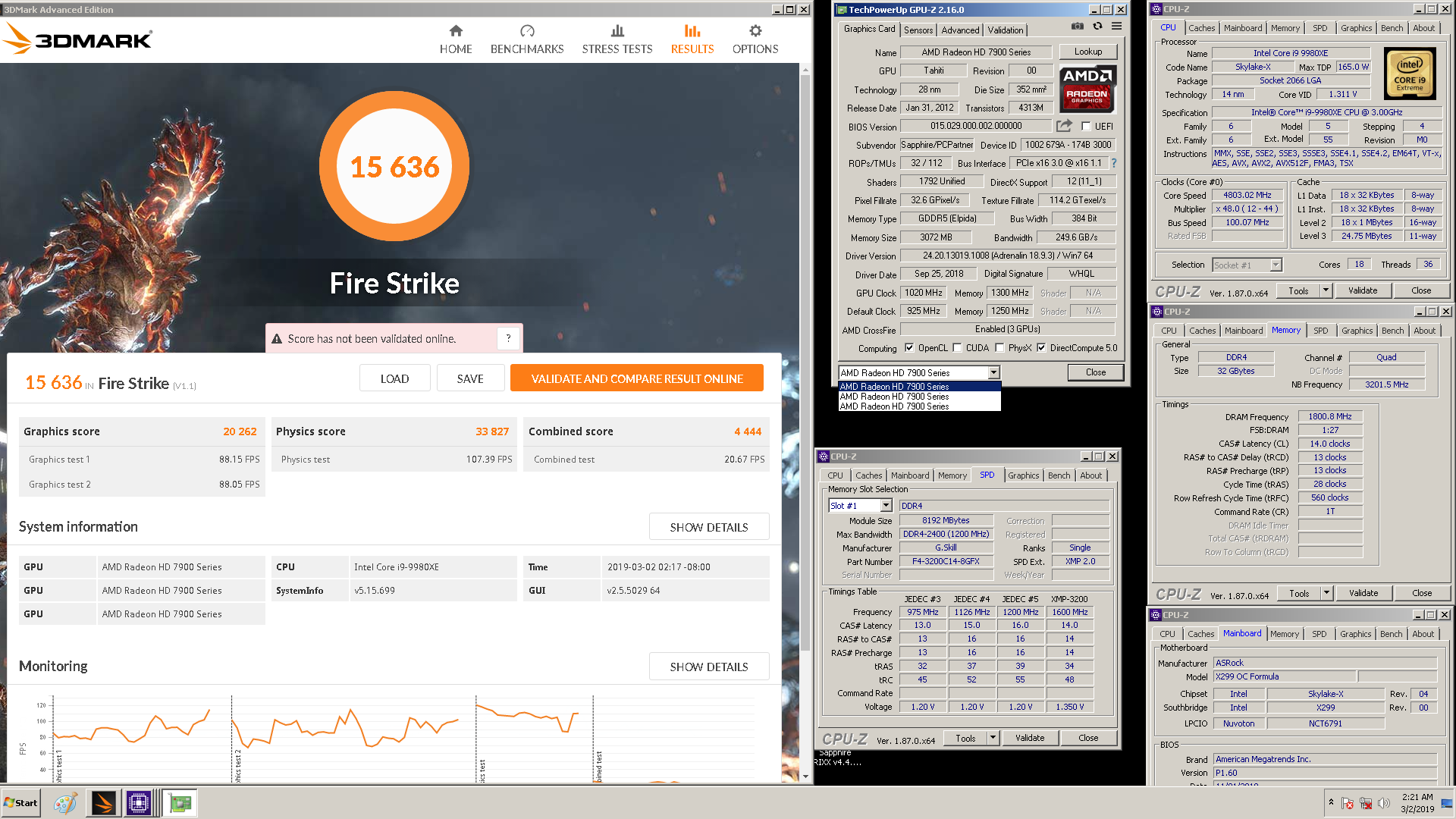This screenshot has height=819, width=1456.
Task: Click the SAVE button in 3DMark
Action: pyautogui.click(x=470, y=378)
